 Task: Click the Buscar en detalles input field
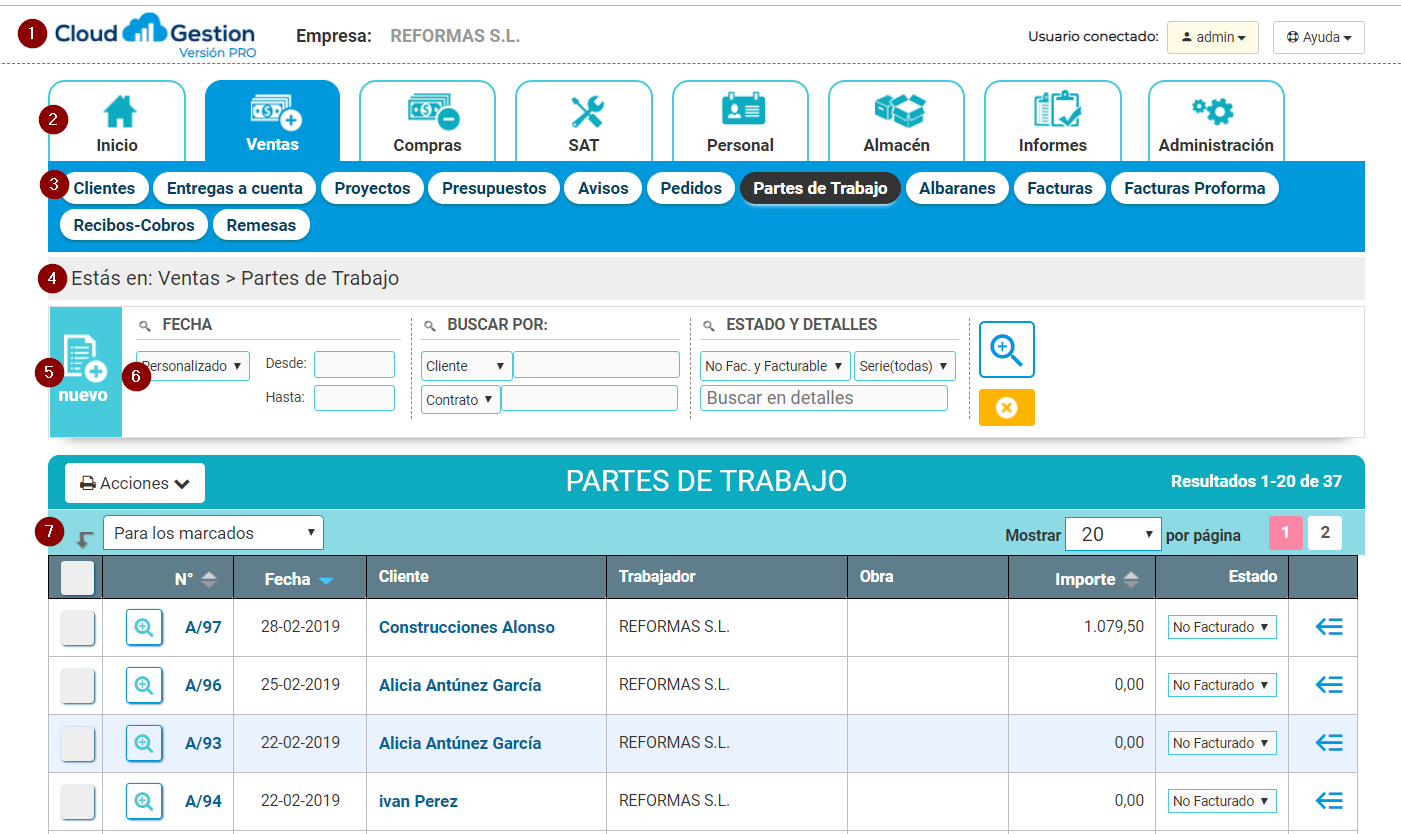(x=823, y=398)
